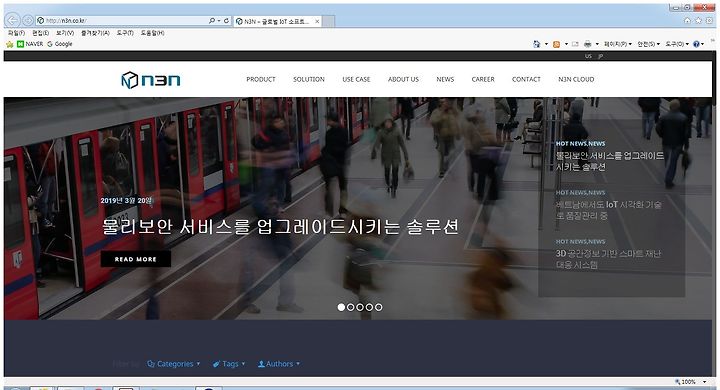Go back with the browser Back arrow
This screenshot has height=390, width=720.
(12, 20)
